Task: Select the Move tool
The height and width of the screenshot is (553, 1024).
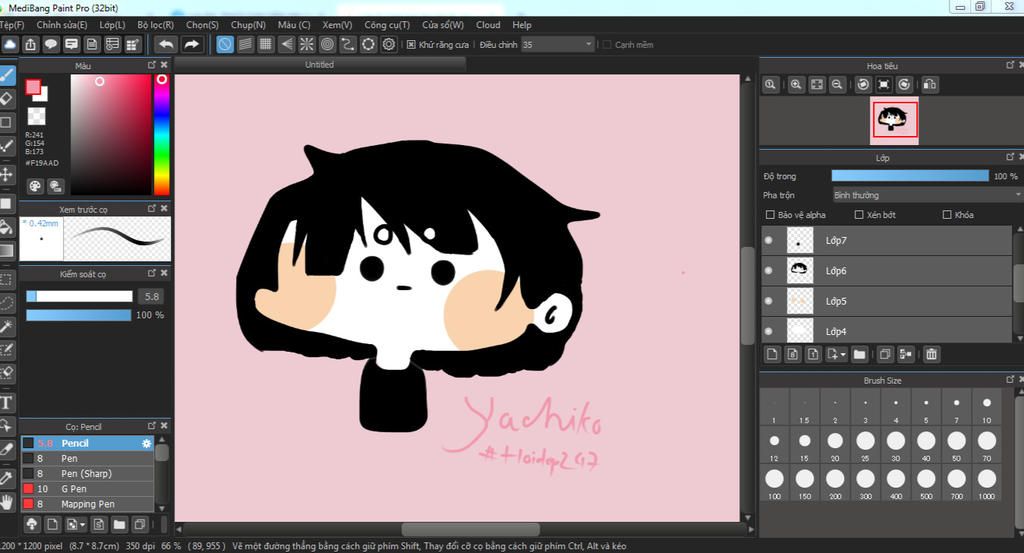Action: click(x=7, y=174)
